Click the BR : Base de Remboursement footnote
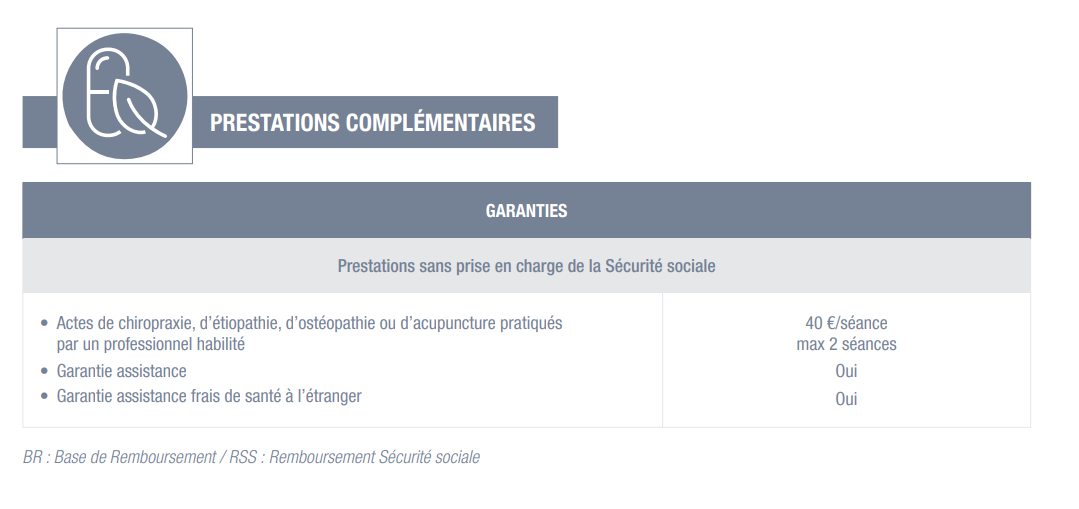This screenshot has height=509, width=1079. [120, 457]
